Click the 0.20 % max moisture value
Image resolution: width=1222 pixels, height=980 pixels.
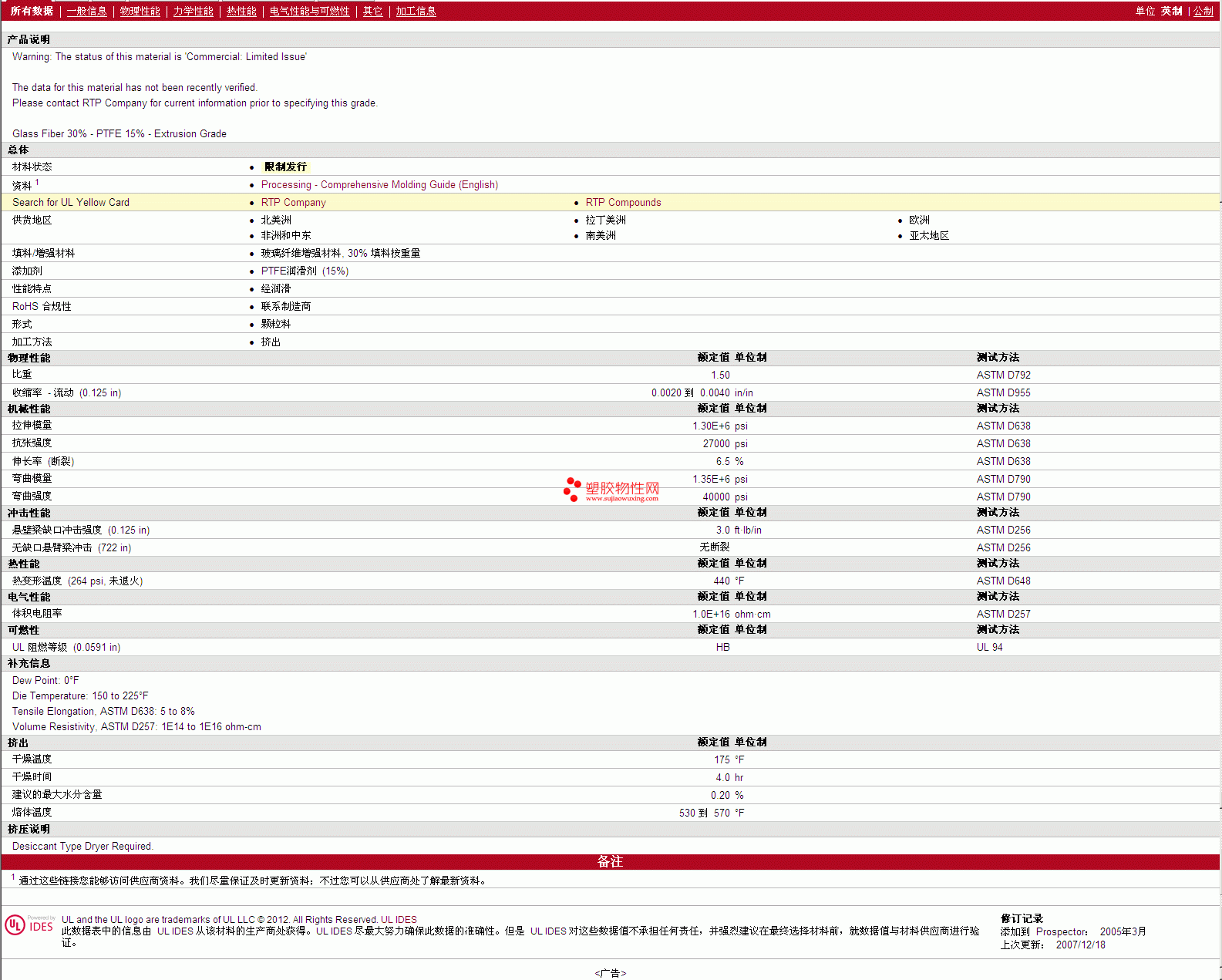727,795
